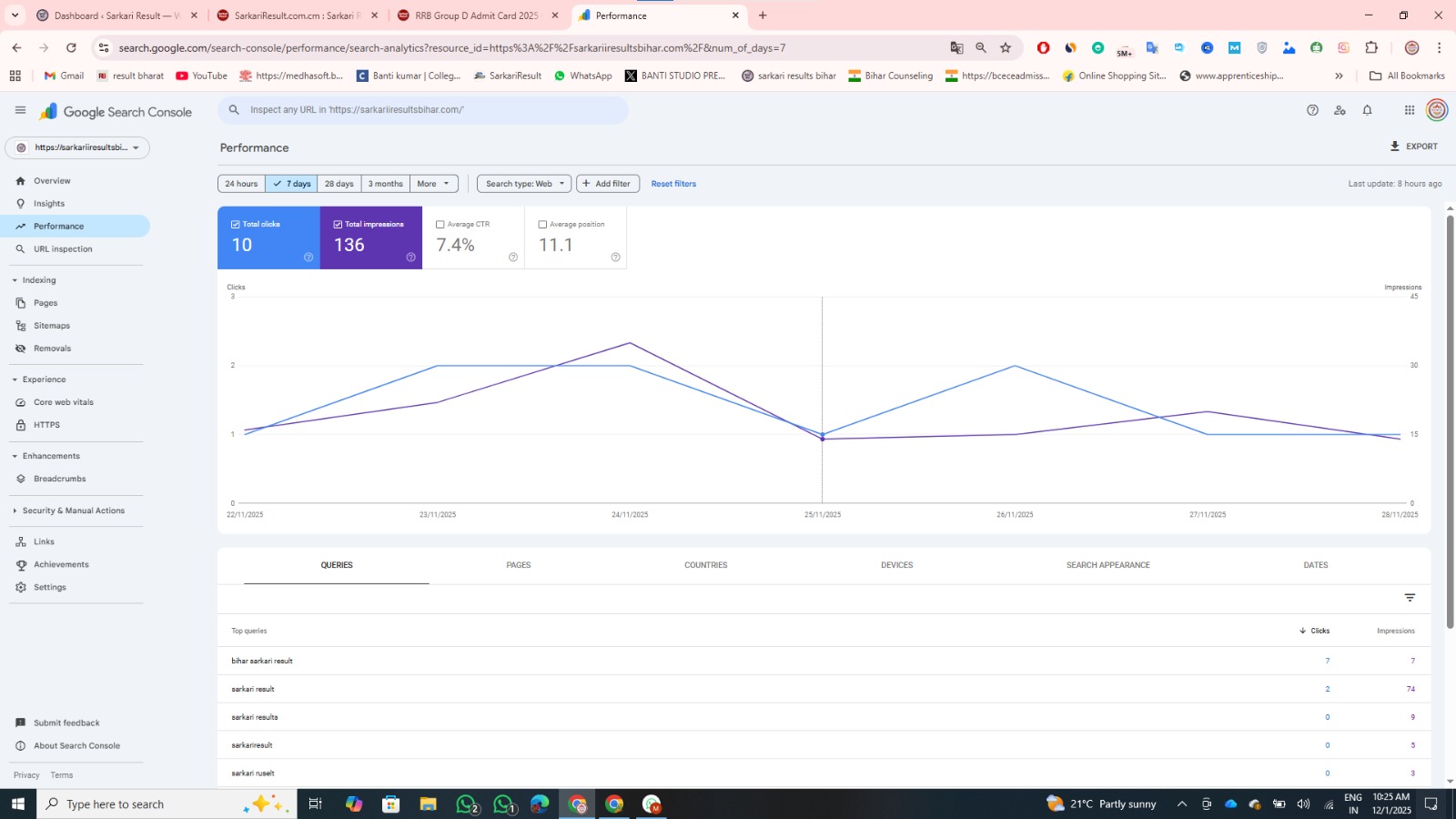Image resolution: width=1456 pixels, height=819 pixels.
Task: Click the Add filter button
Action: pyautogui.click(x=607, y=184)
